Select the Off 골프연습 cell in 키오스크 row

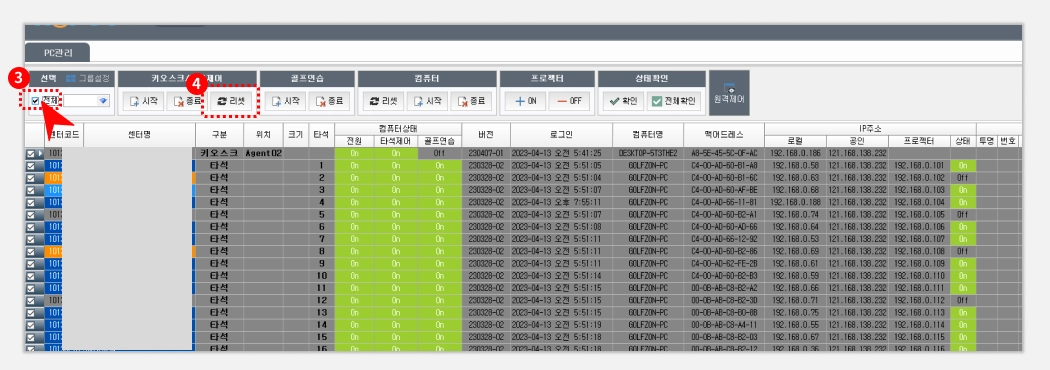click(x=439, y=154)
